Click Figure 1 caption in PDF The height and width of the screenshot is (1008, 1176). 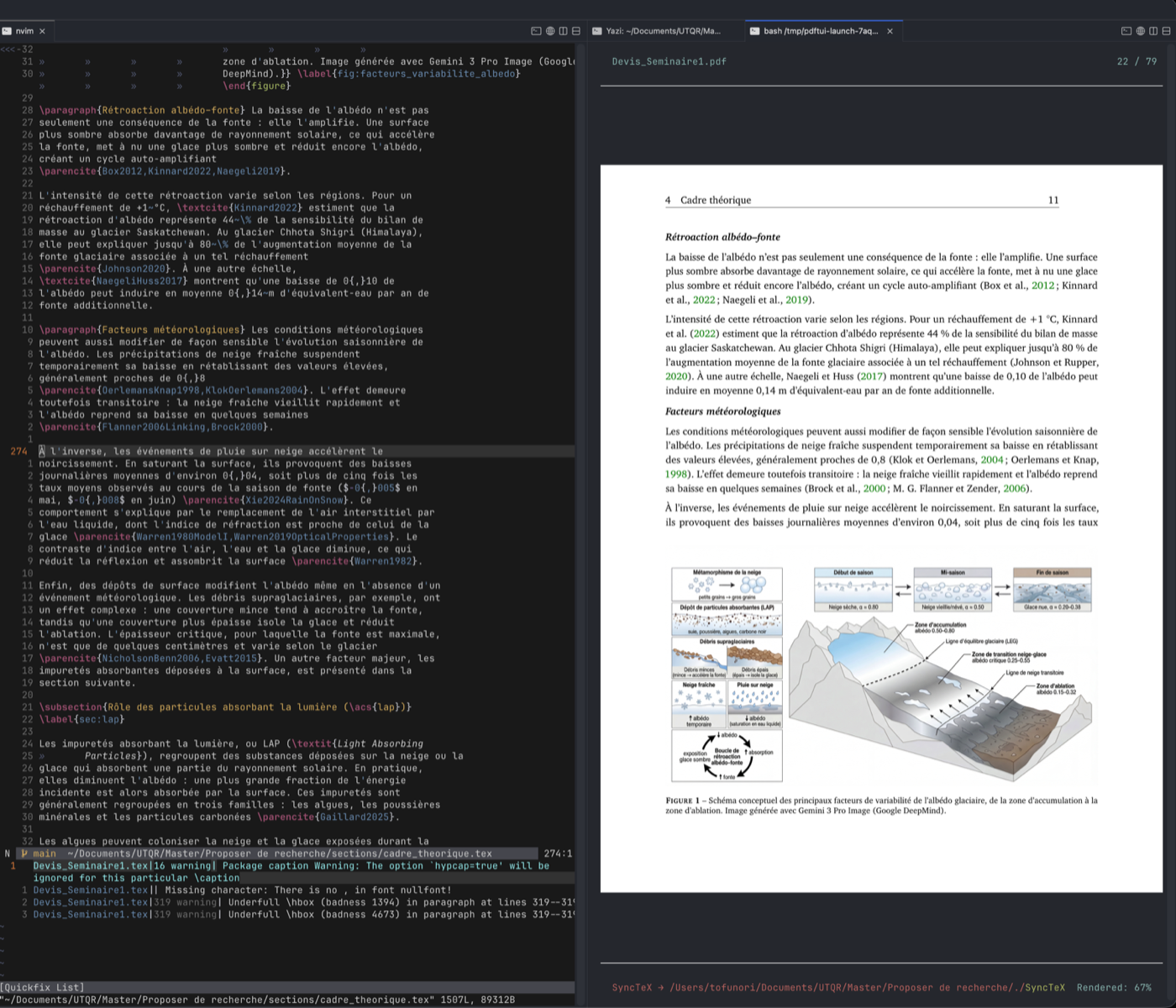tap(881, 806)
